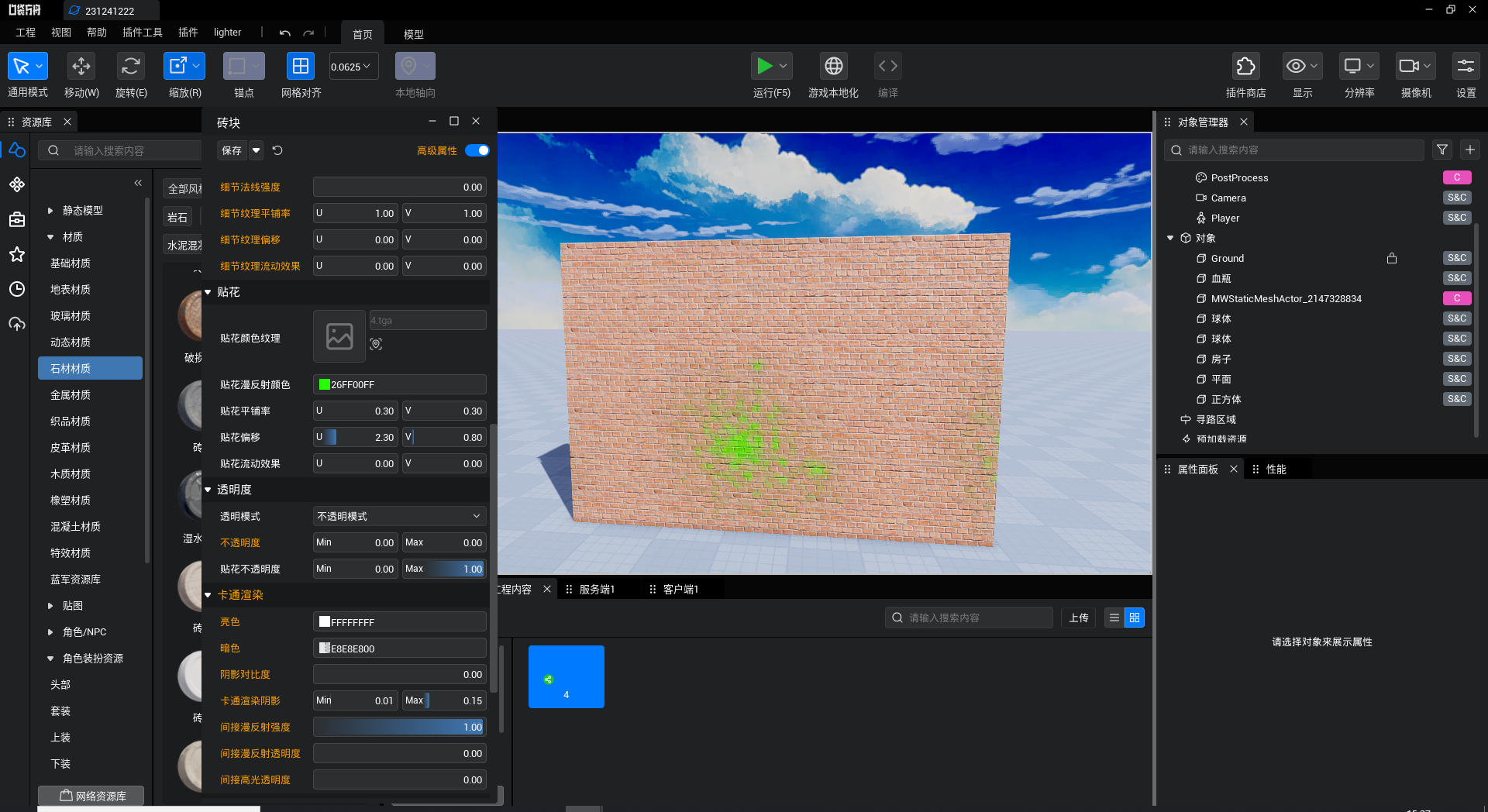Open the 透明模式 dropdown
Screen dimensions: 1488x812
point(400,516)
